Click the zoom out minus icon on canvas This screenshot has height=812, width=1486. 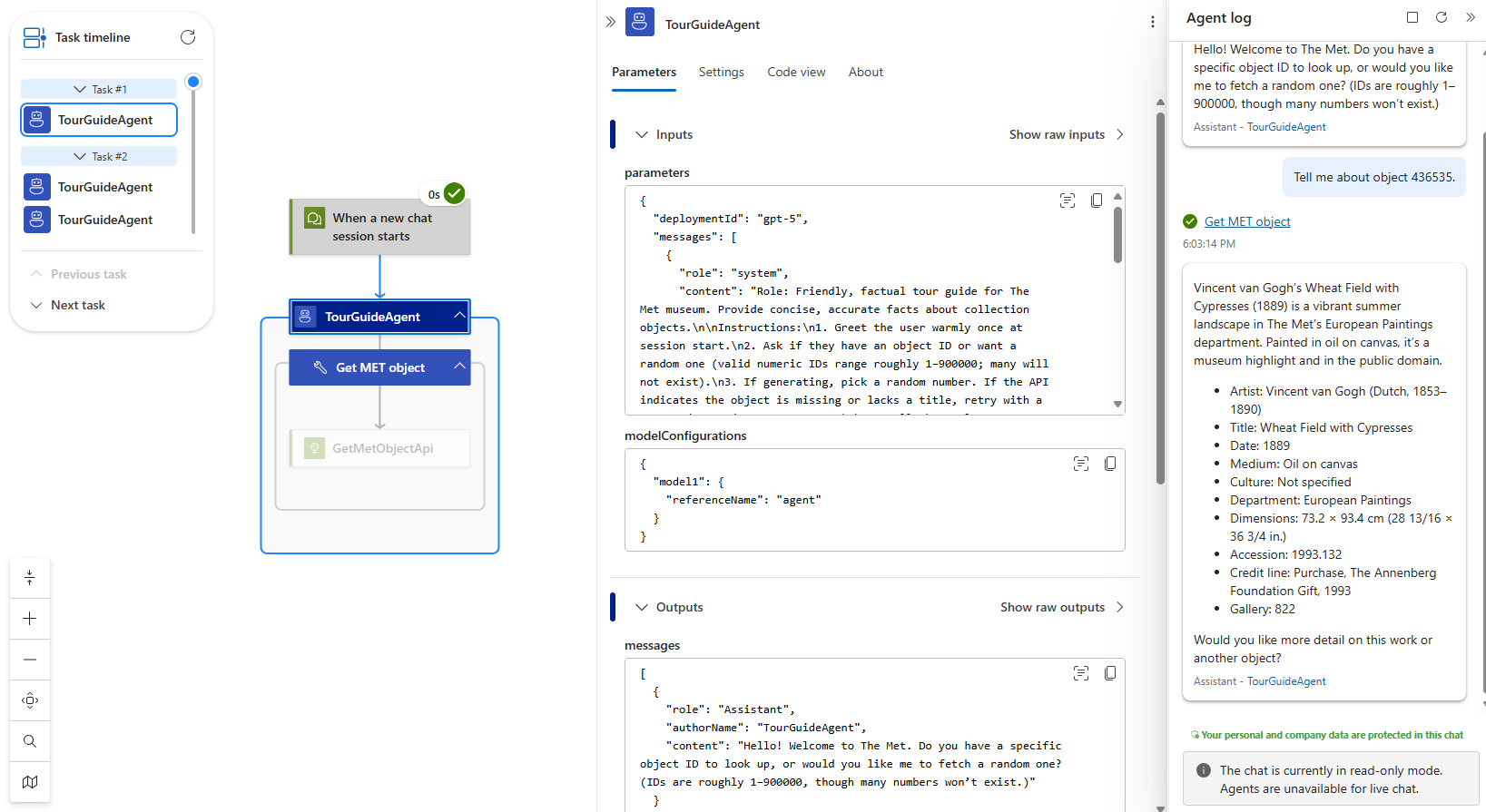30,660
